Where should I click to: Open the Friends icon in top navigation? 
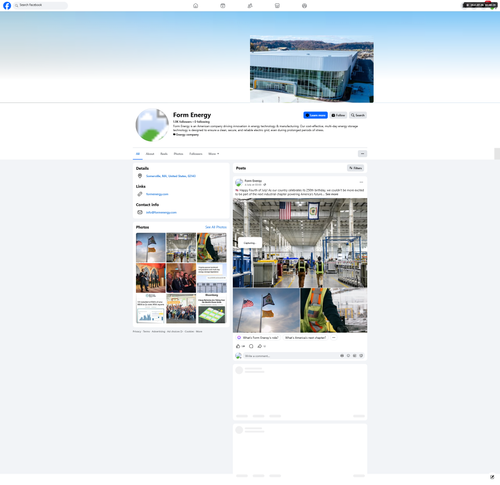click(x=250, y=6)
